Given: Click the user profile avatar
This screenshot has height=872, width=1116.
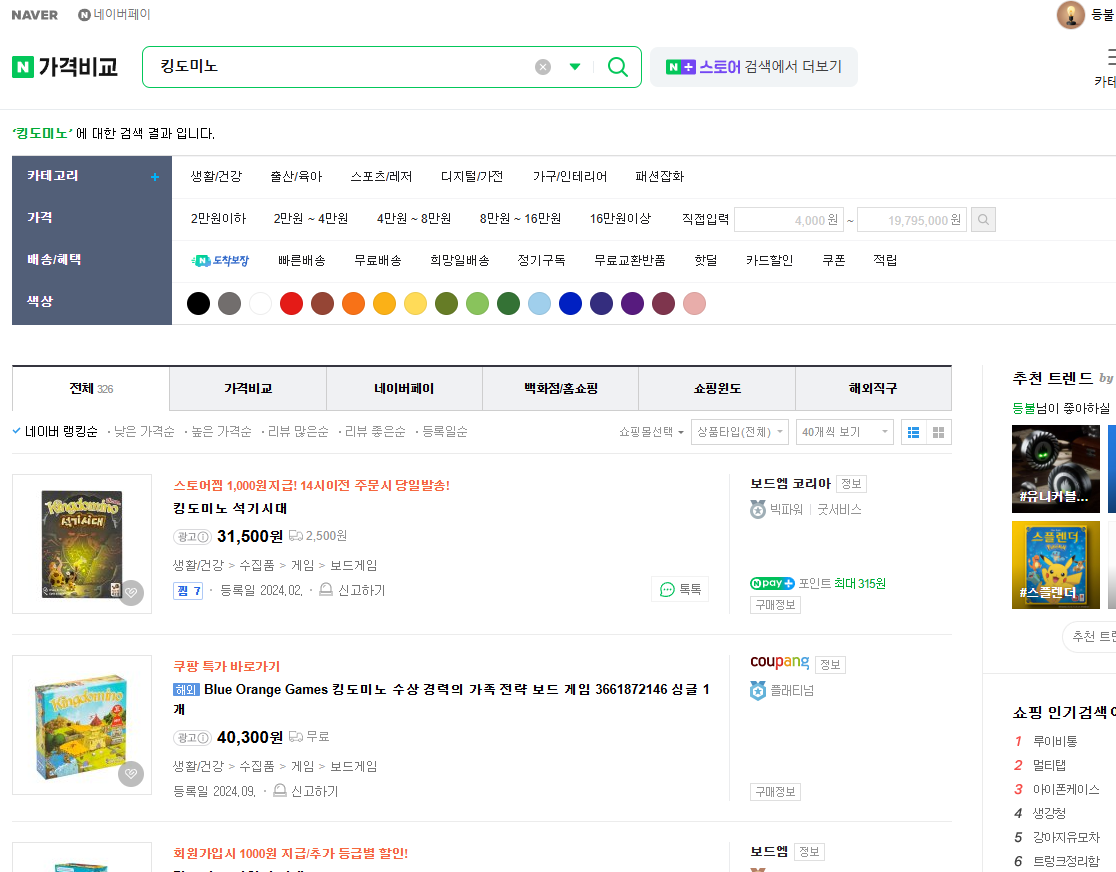Looking at the screenshot, I should click(x=1070, y=15).
